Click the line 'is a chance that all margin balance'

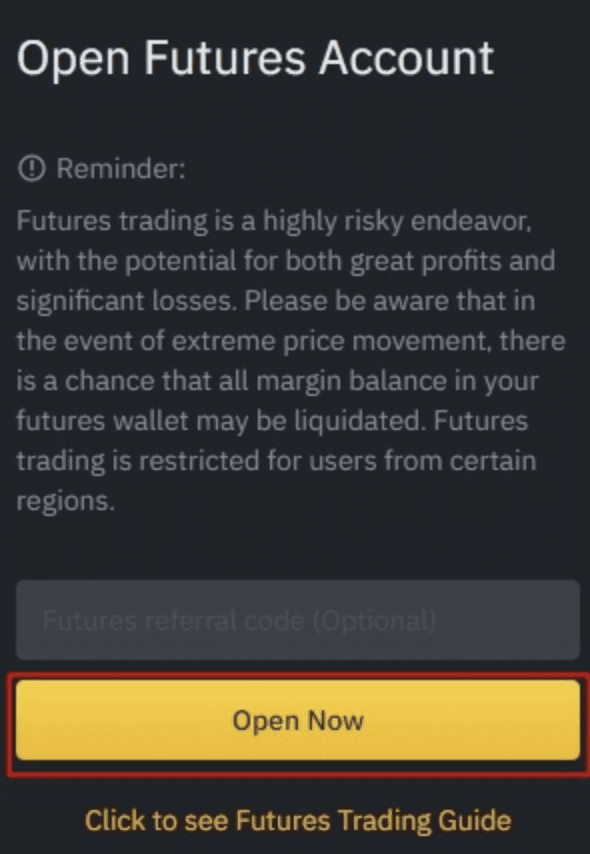click(277, 382)
